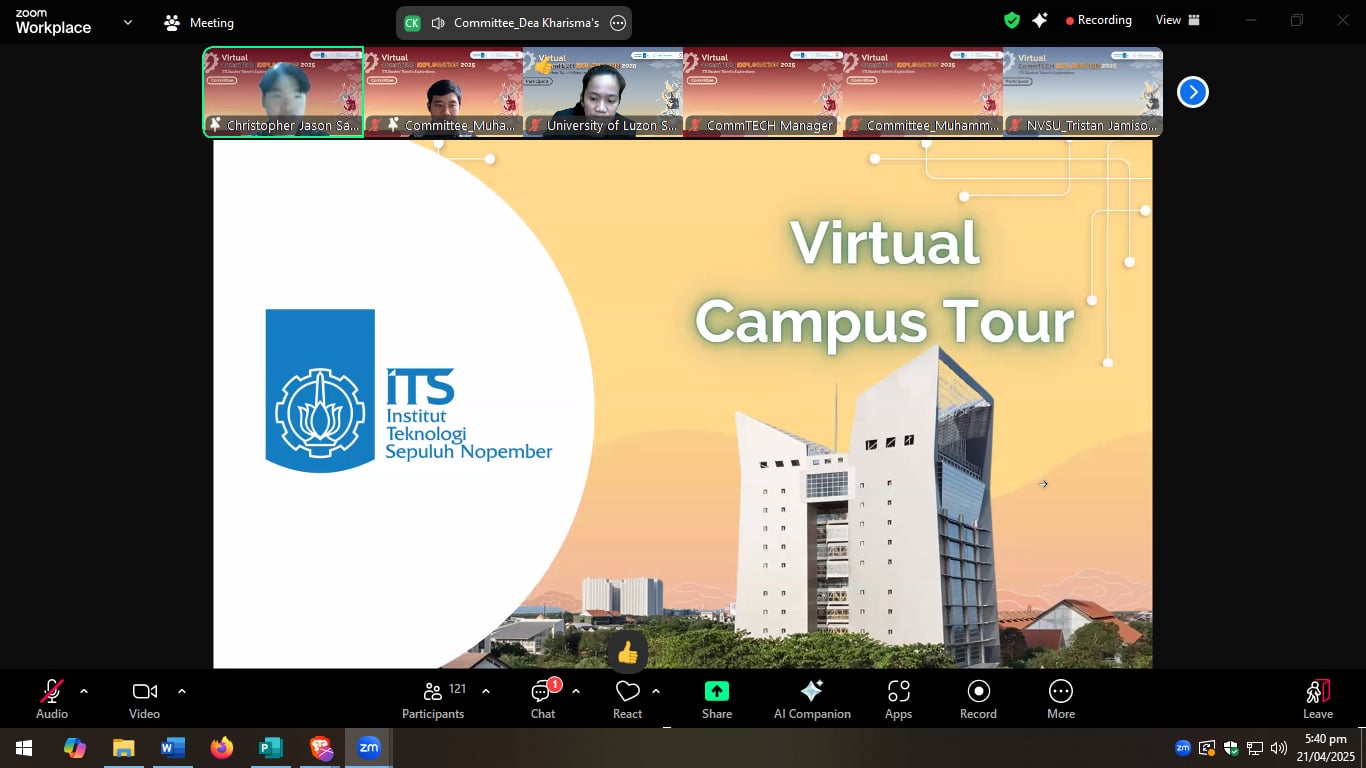
Task: Open network tray icon
Action: click(x=1255, y=748)
